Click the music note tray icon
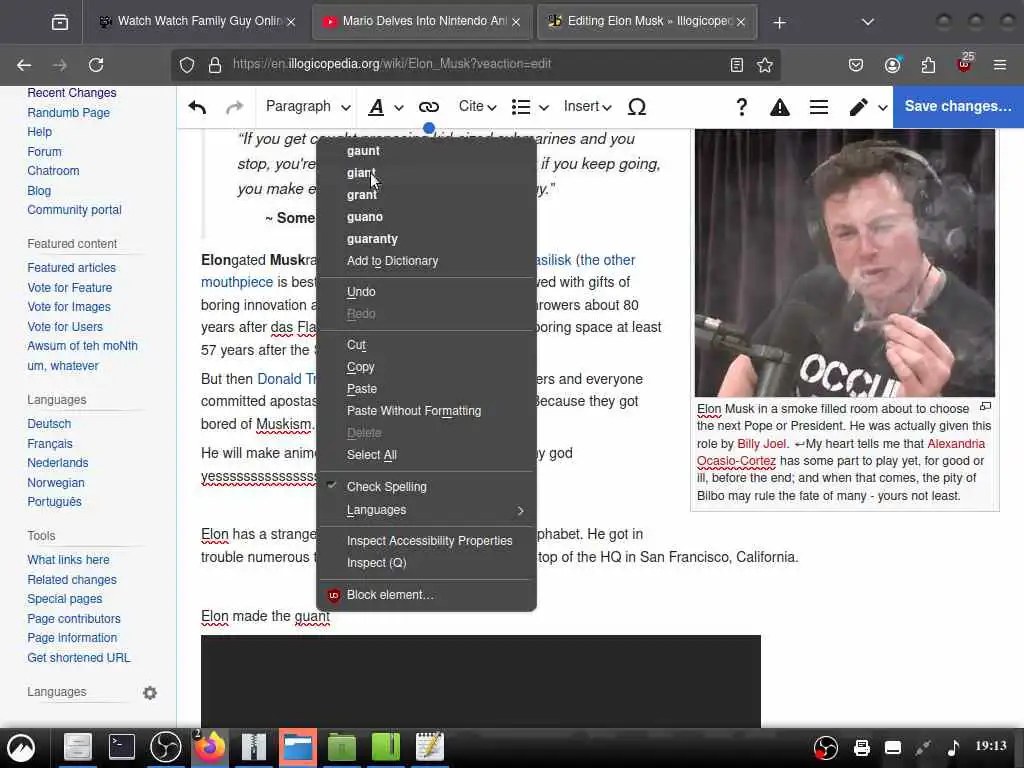The width and height of the screenshot is (1024, 768). [953, 747]
